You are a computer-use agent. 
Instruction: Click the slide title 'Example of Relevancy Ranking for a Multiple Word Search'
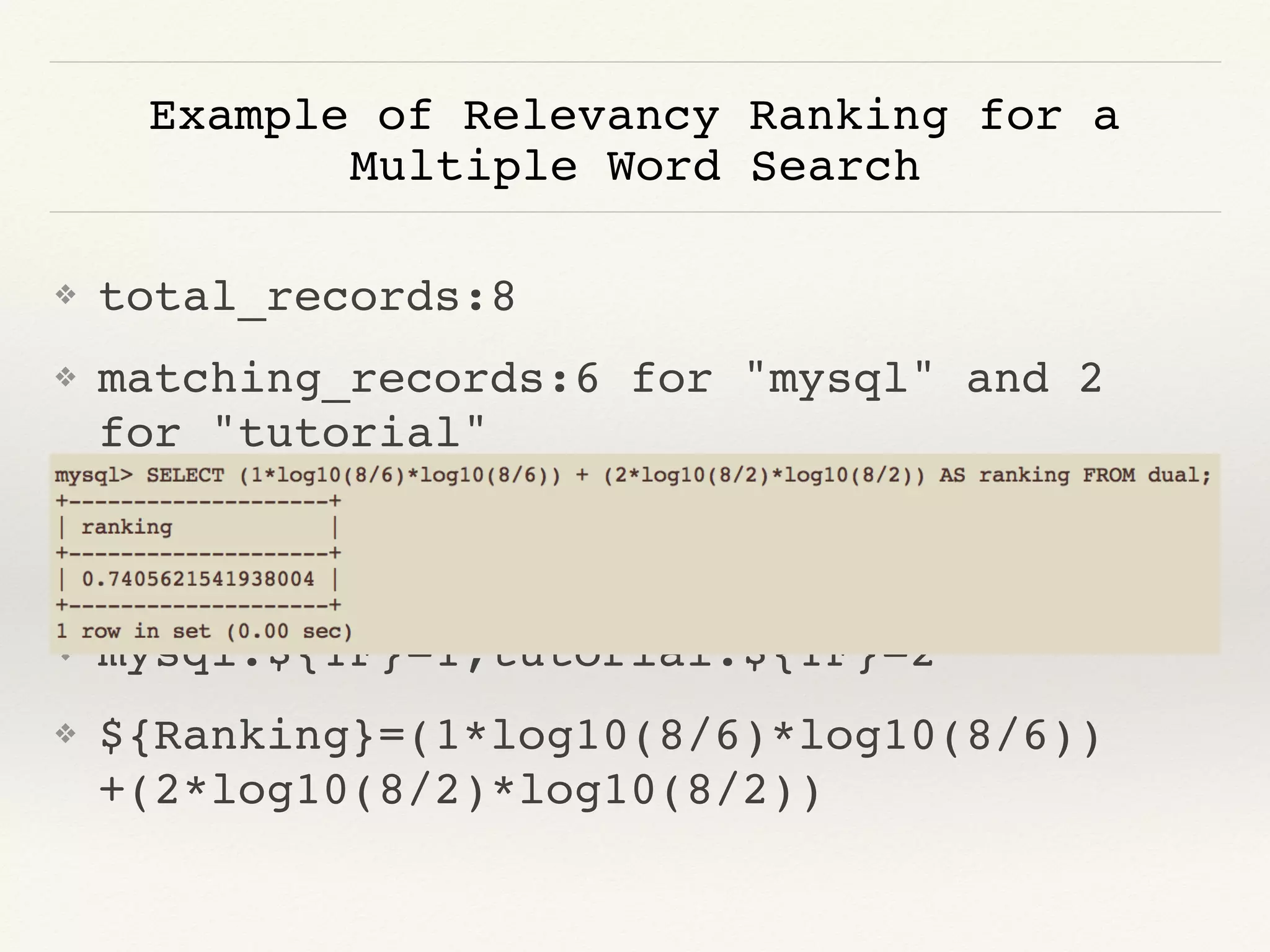coord(634,141)
